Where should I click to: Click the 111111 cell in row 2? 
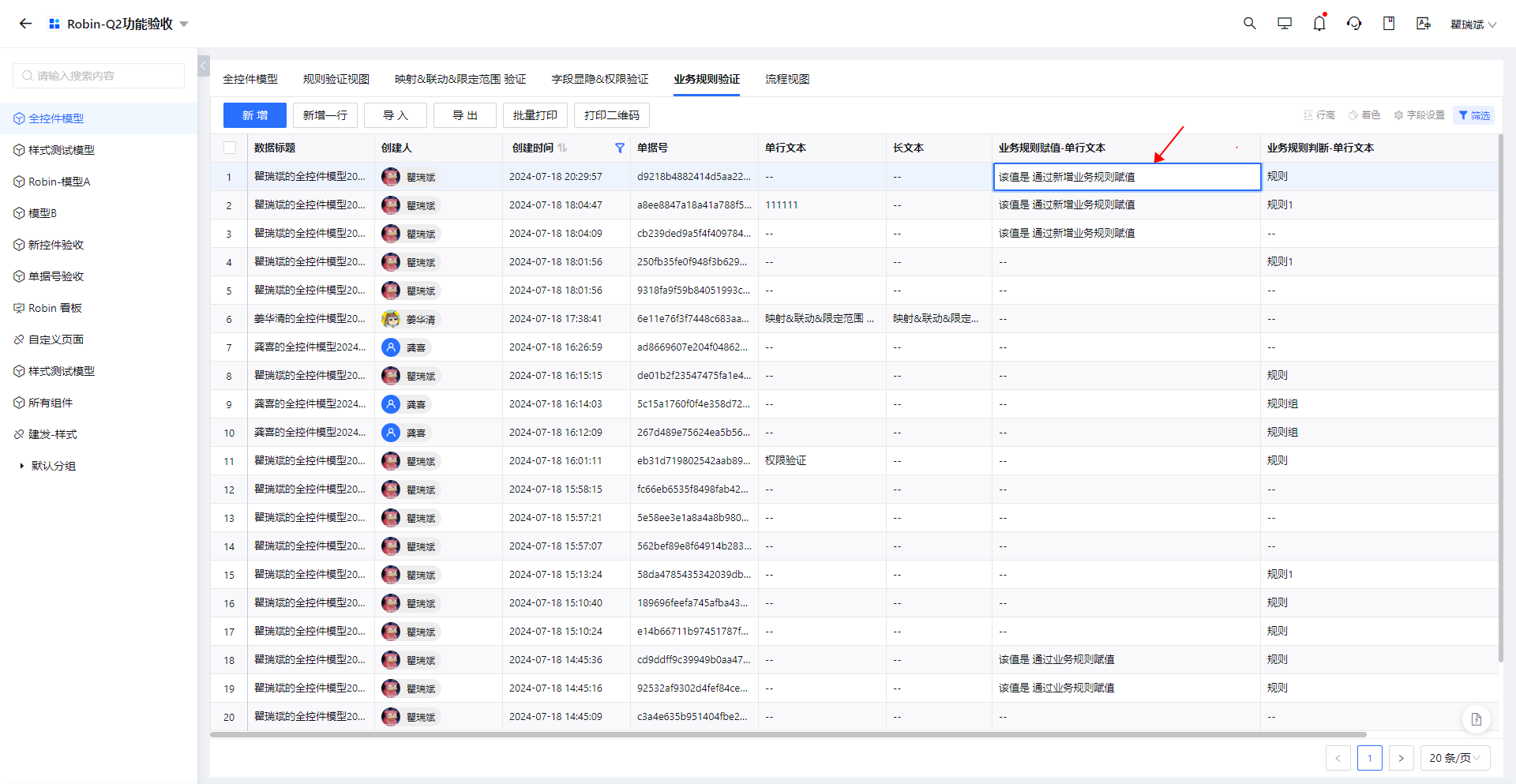pos(822,205)
